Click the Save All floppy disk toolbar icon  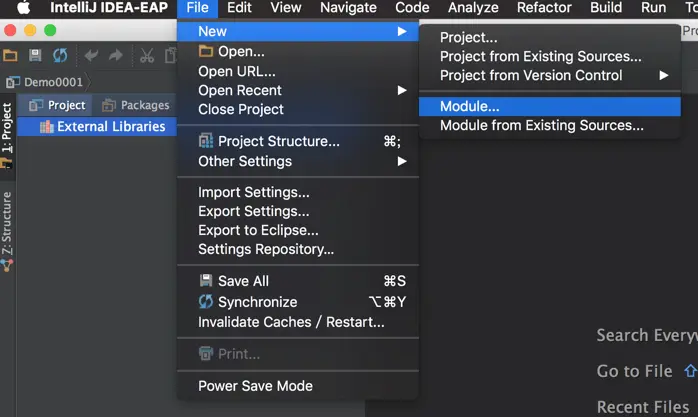click(35, 55)
